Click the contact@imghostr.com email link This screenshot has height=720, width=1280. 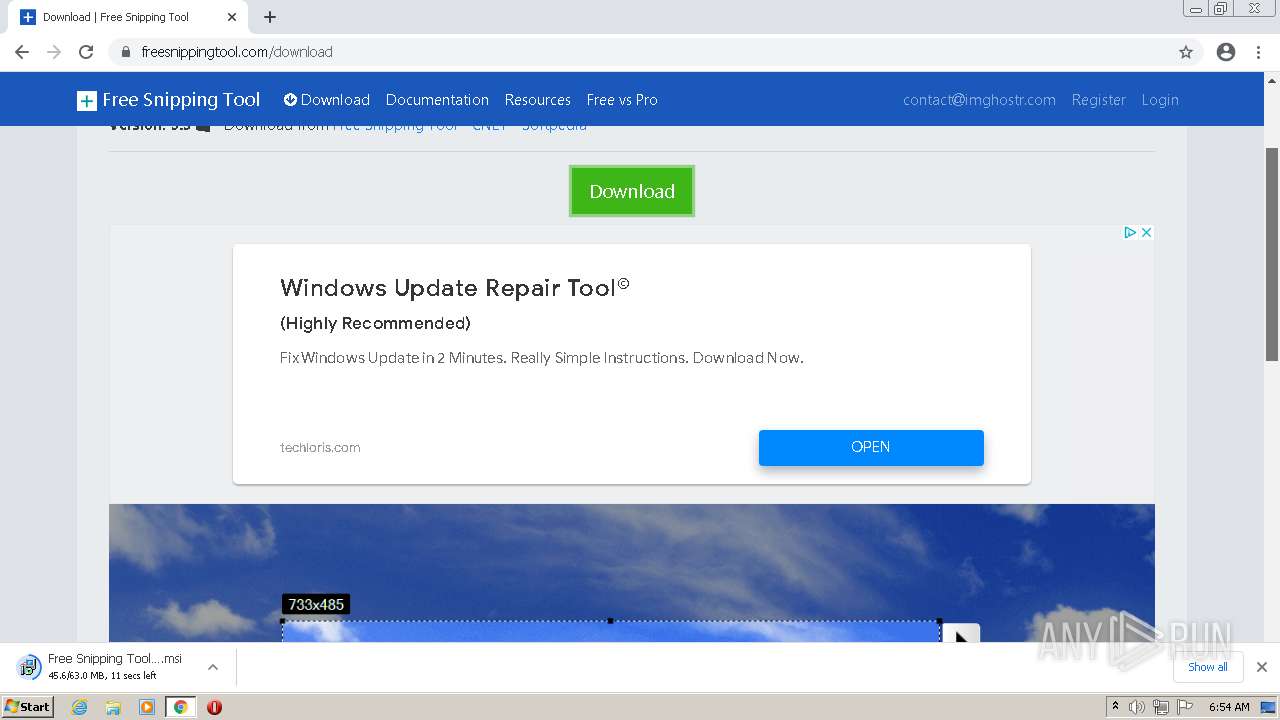click(x=979, y=100)
